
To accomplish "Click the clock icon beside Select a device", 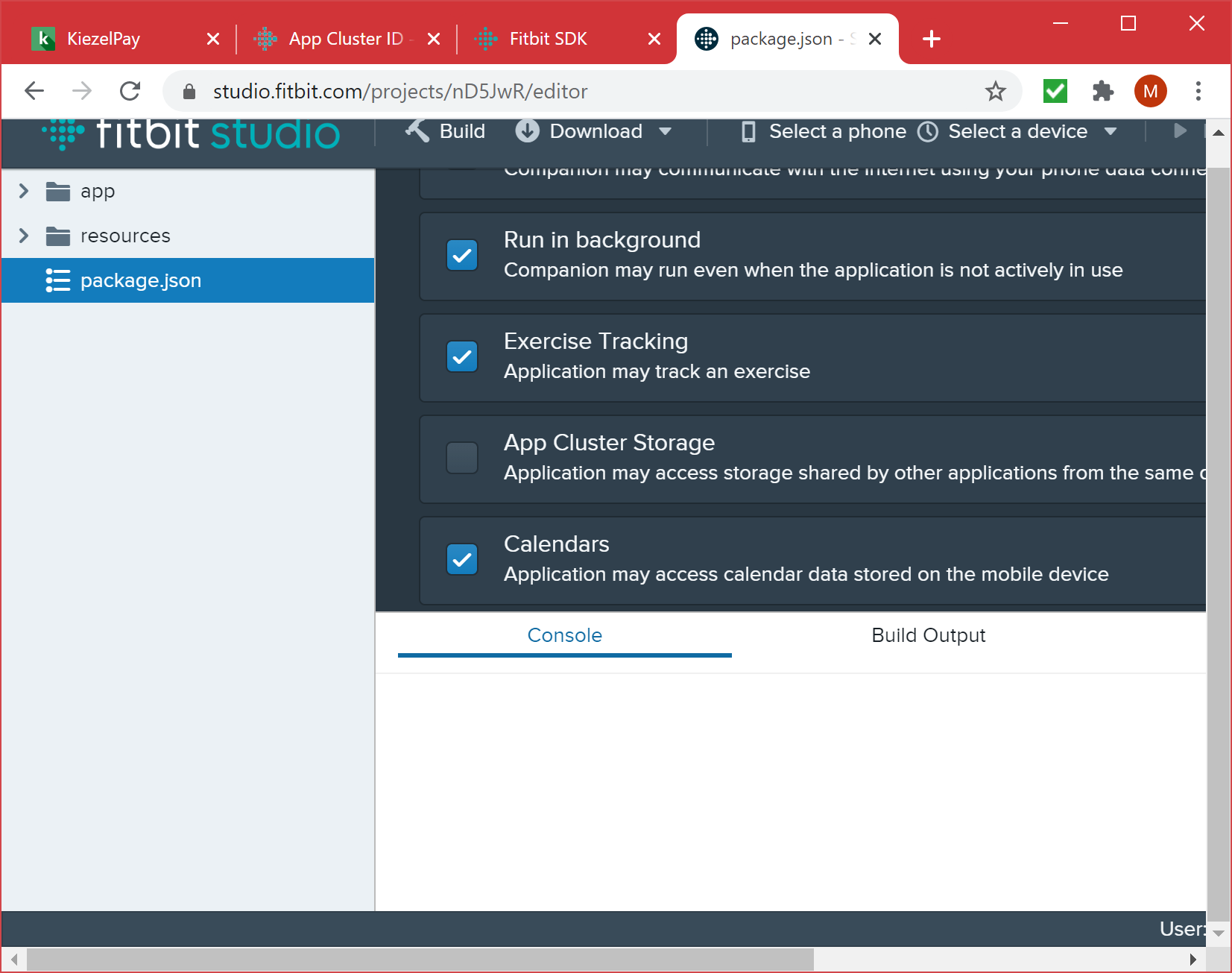I will 928,131.
